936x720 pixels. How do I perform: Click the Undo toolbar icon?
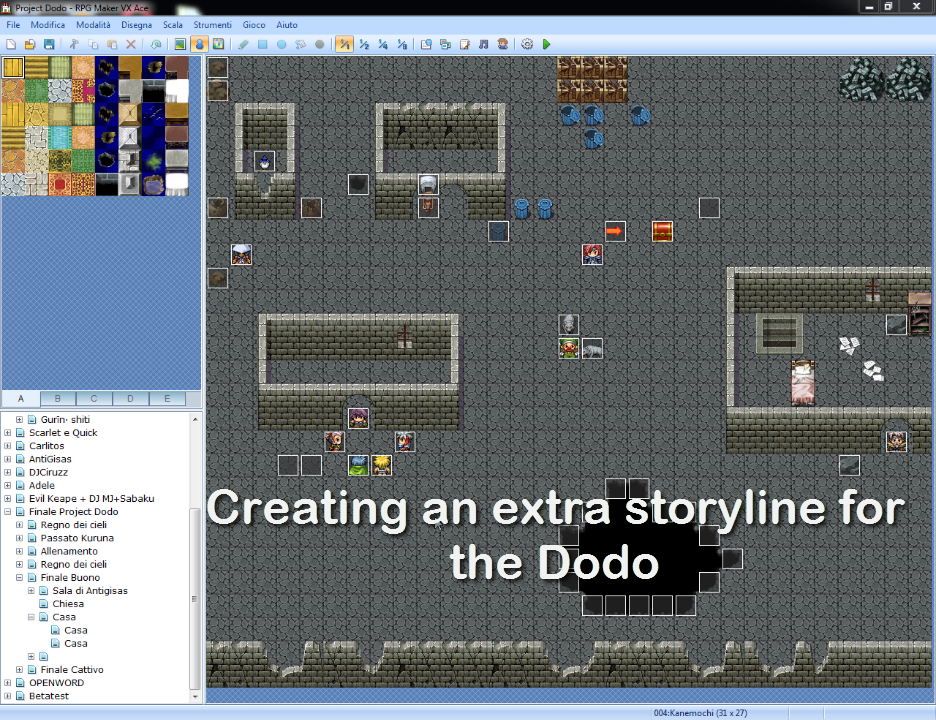coord(156,44)
